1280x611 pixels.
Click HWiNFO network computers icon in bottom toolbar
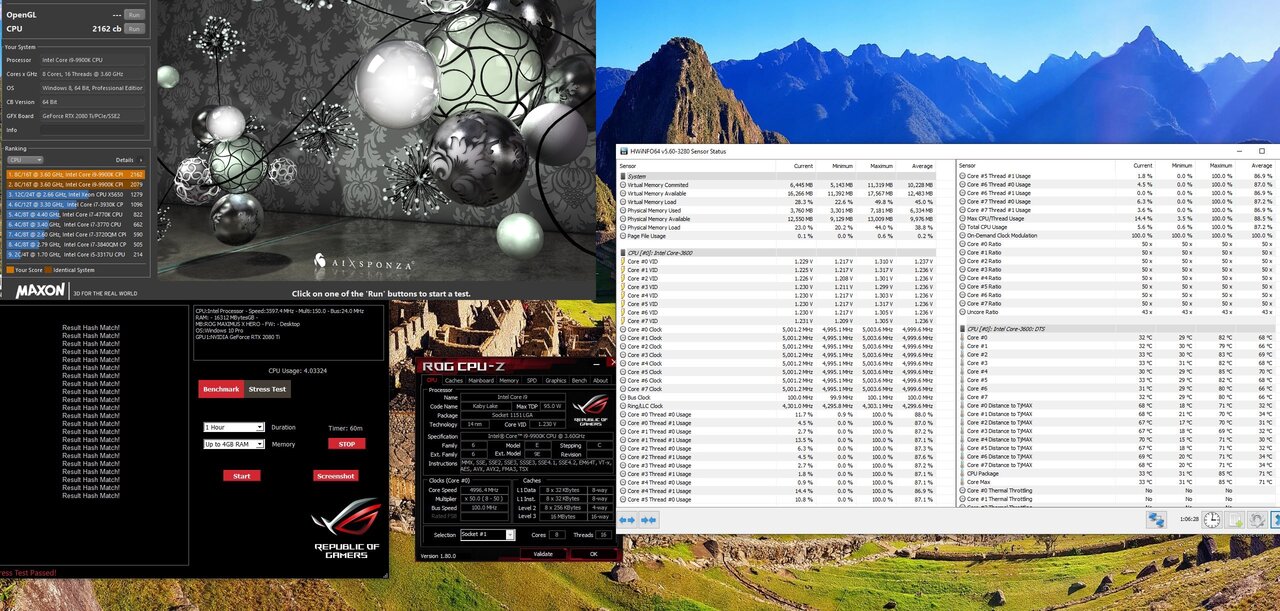pos(1156,520)
